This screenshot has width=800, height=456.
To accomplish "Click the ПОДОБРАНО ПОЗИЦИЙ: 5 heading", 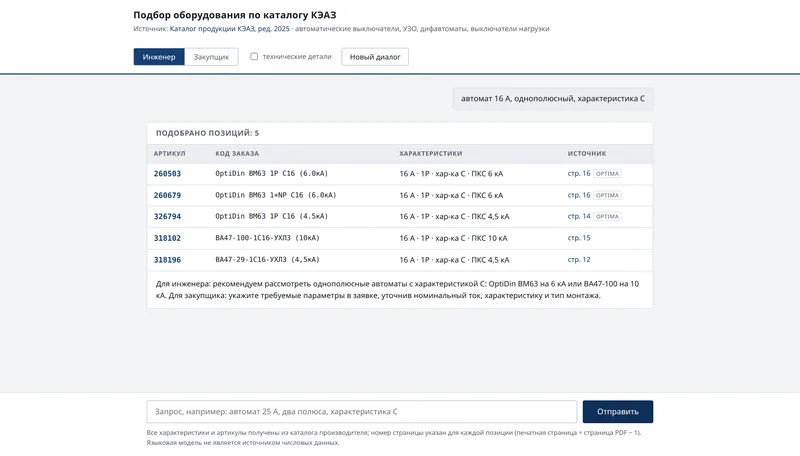I will (208, 133).
